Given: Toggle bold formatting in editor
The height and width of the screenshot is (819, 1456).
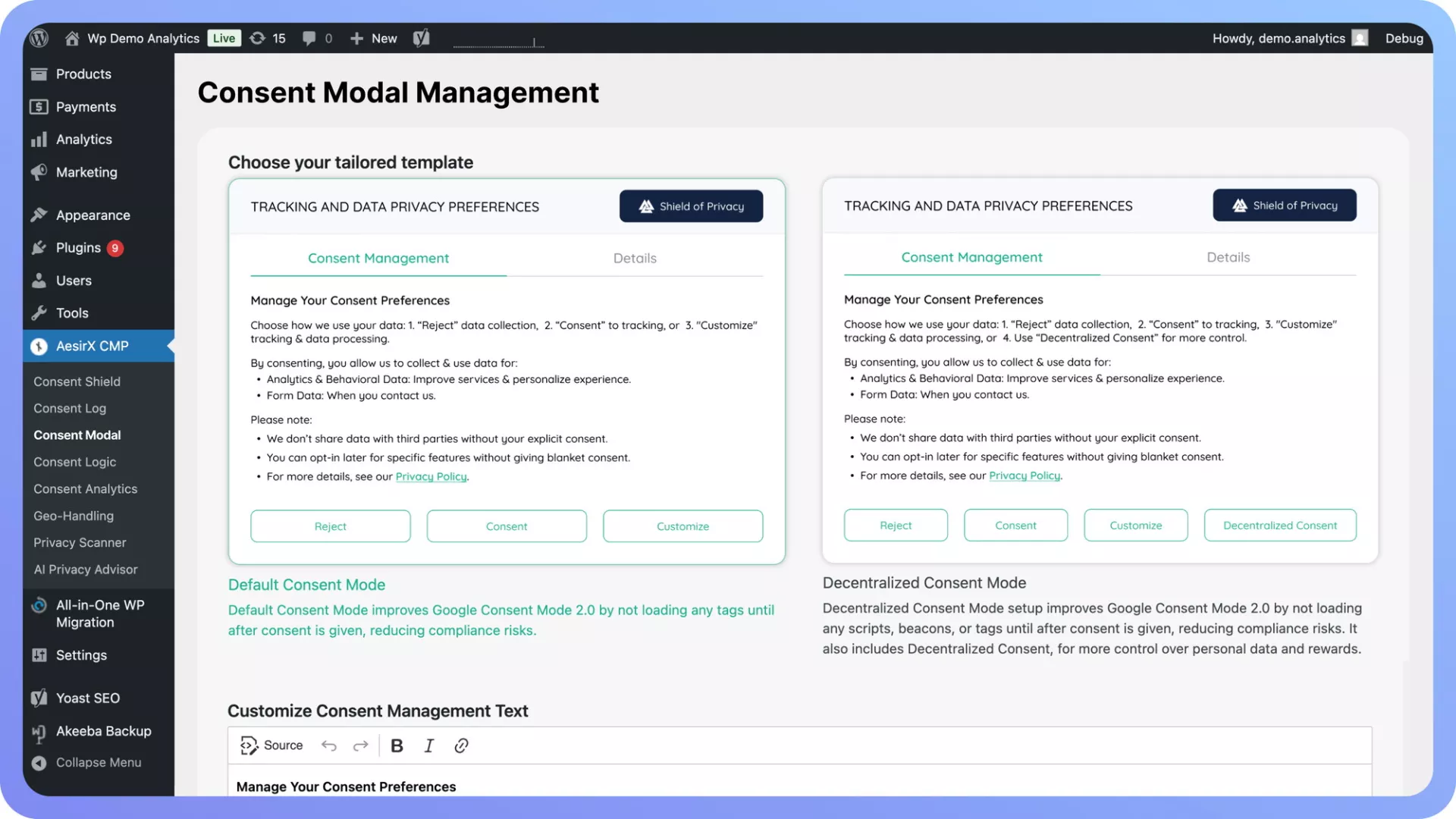Looking at the screenshot, I should point(397,745).
